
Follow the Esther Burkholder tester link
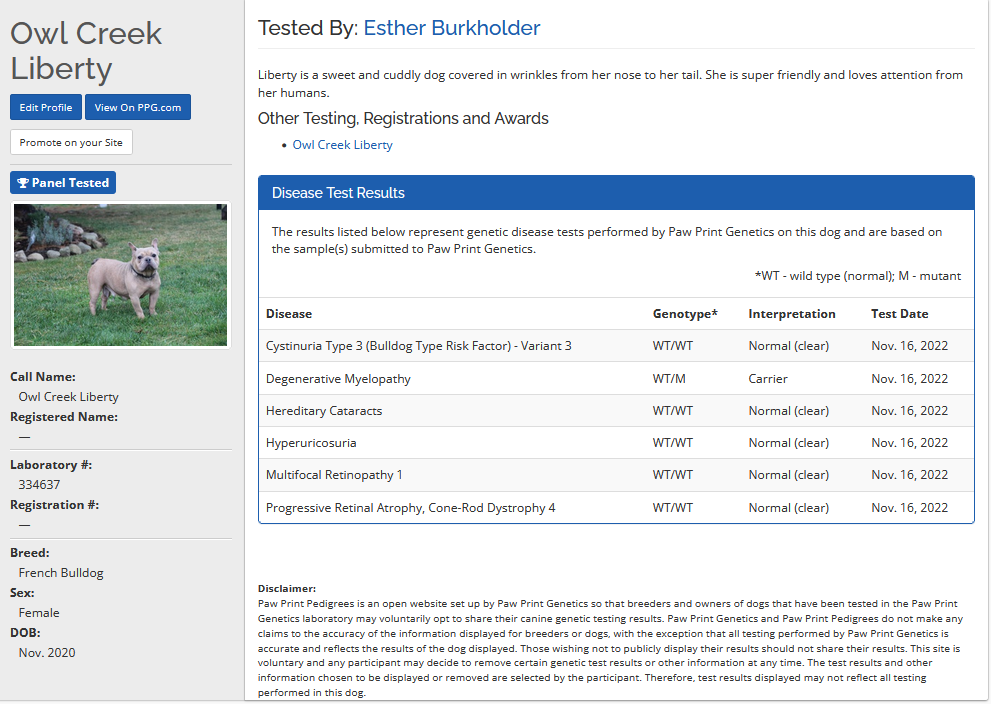coord(452,28)
